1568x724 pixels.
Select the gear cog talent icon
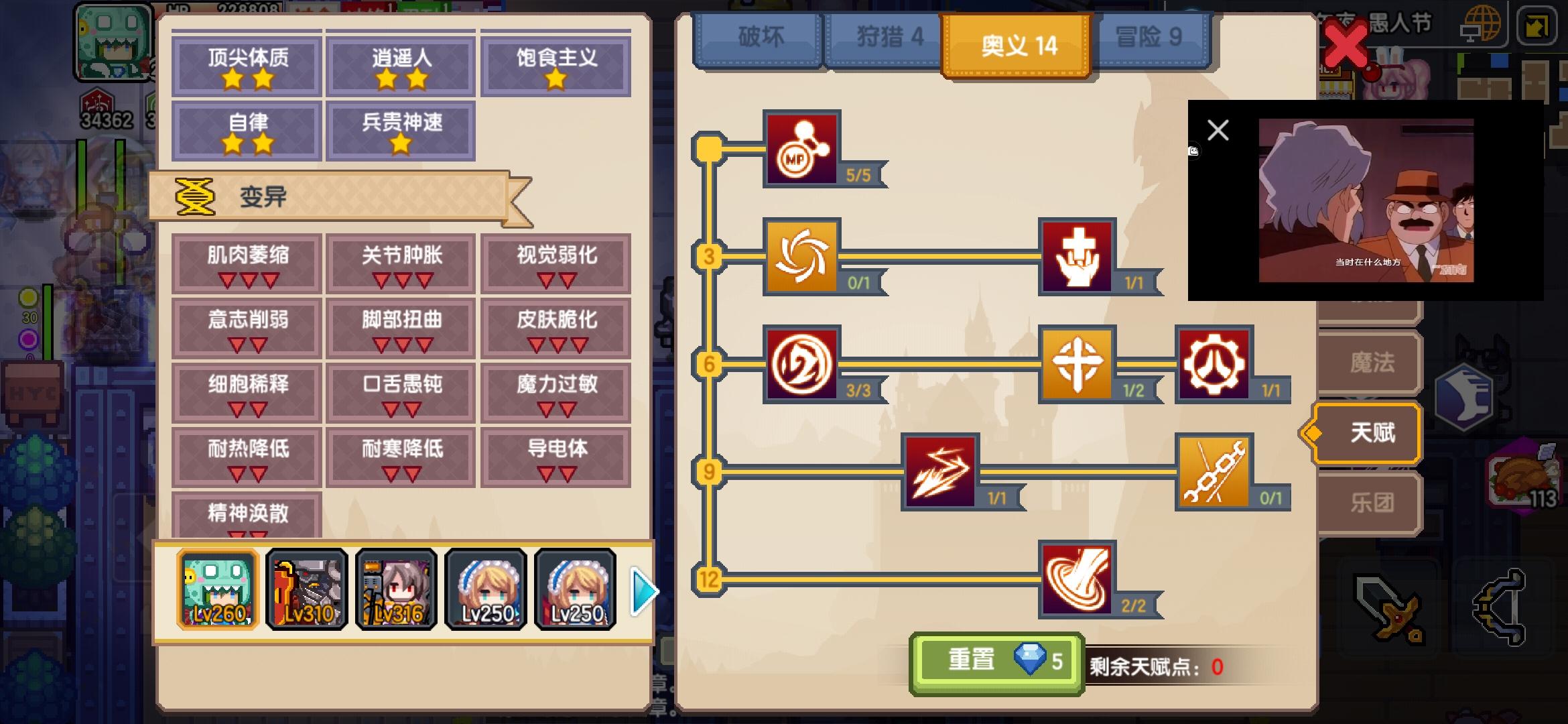(x=1214, y=364)
